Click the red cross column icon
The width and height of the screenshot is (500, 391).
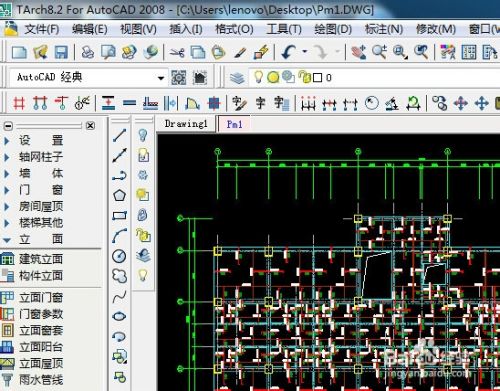pyautogui.click(x=214, y=103)
